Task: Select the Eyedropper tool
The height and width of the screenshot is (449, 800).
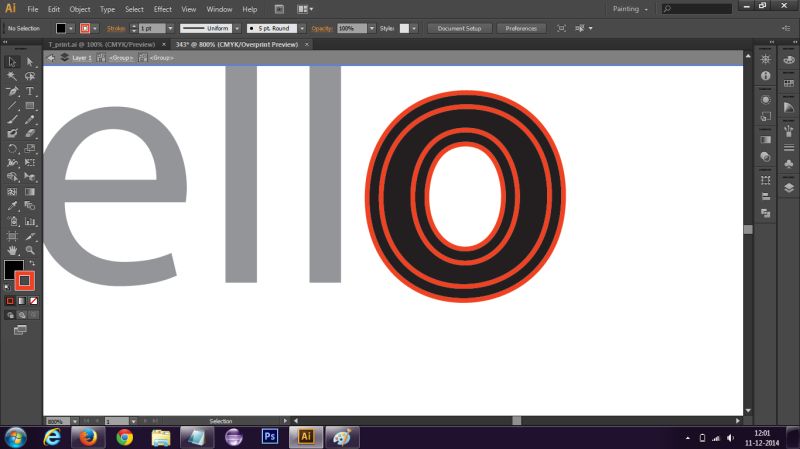Action: click(12, 206)
